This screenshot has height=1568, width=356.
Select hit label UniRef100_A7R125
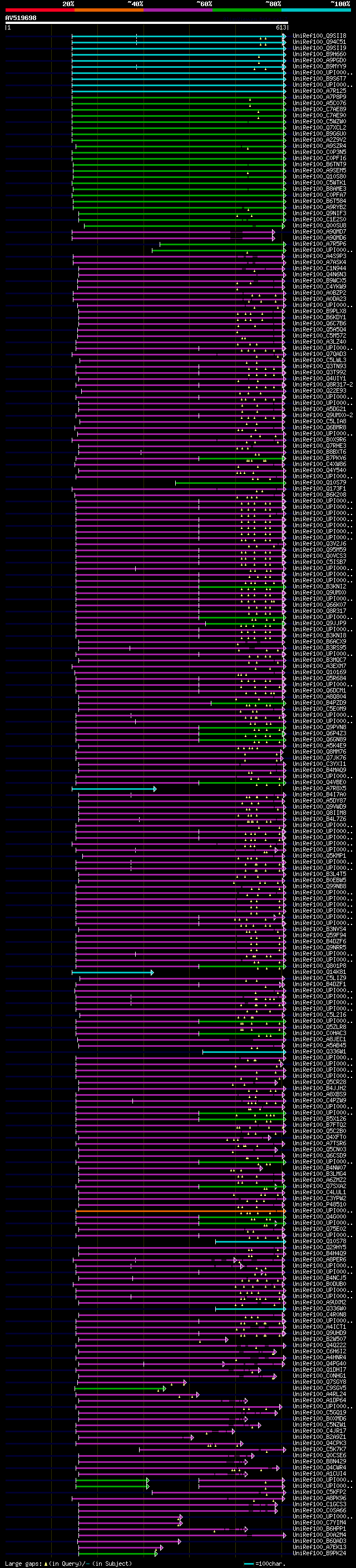[319, 91]
